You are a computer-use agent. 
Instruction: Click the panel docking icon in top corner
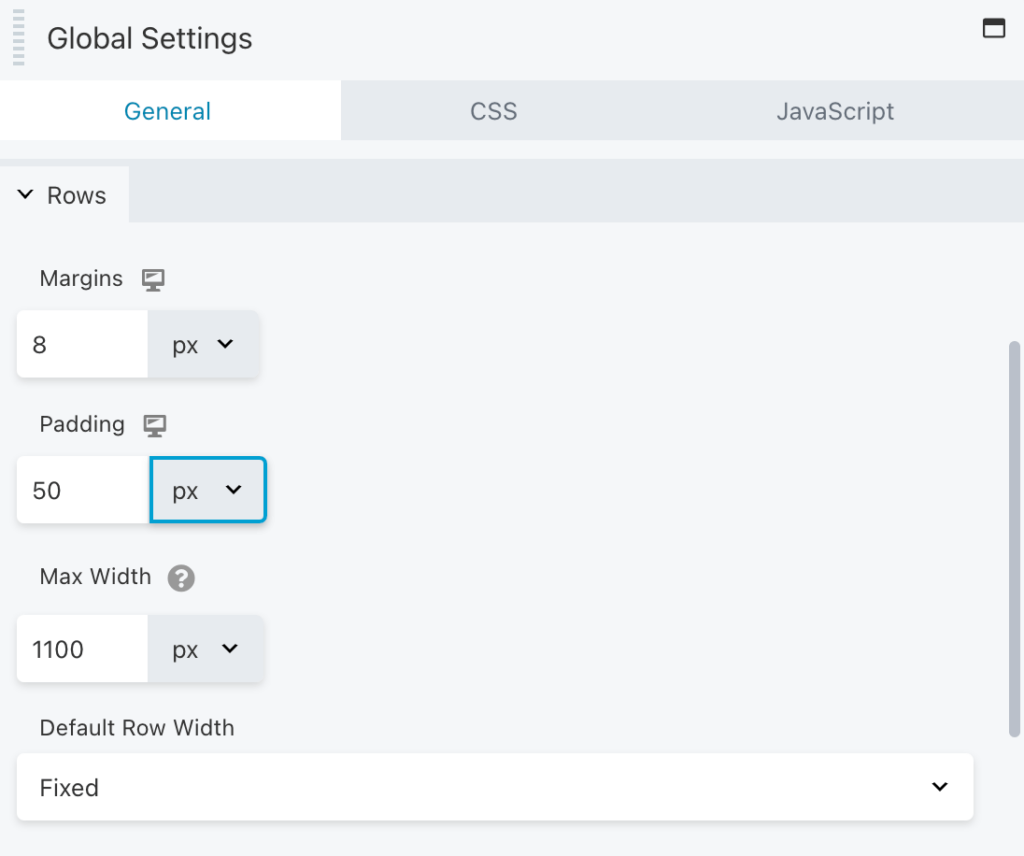[994, 28]
